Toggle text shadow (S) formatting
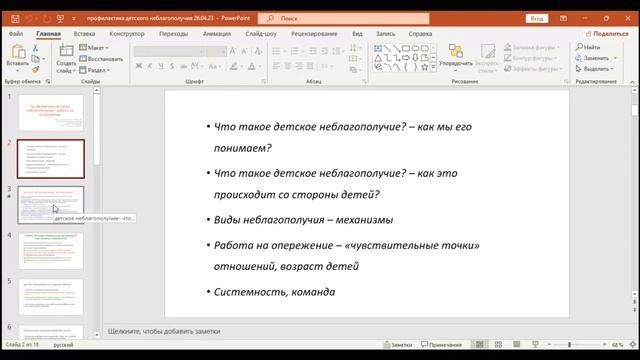Viewport: 640px width, 360px height. pyautogui.click(x=172, y=66)
